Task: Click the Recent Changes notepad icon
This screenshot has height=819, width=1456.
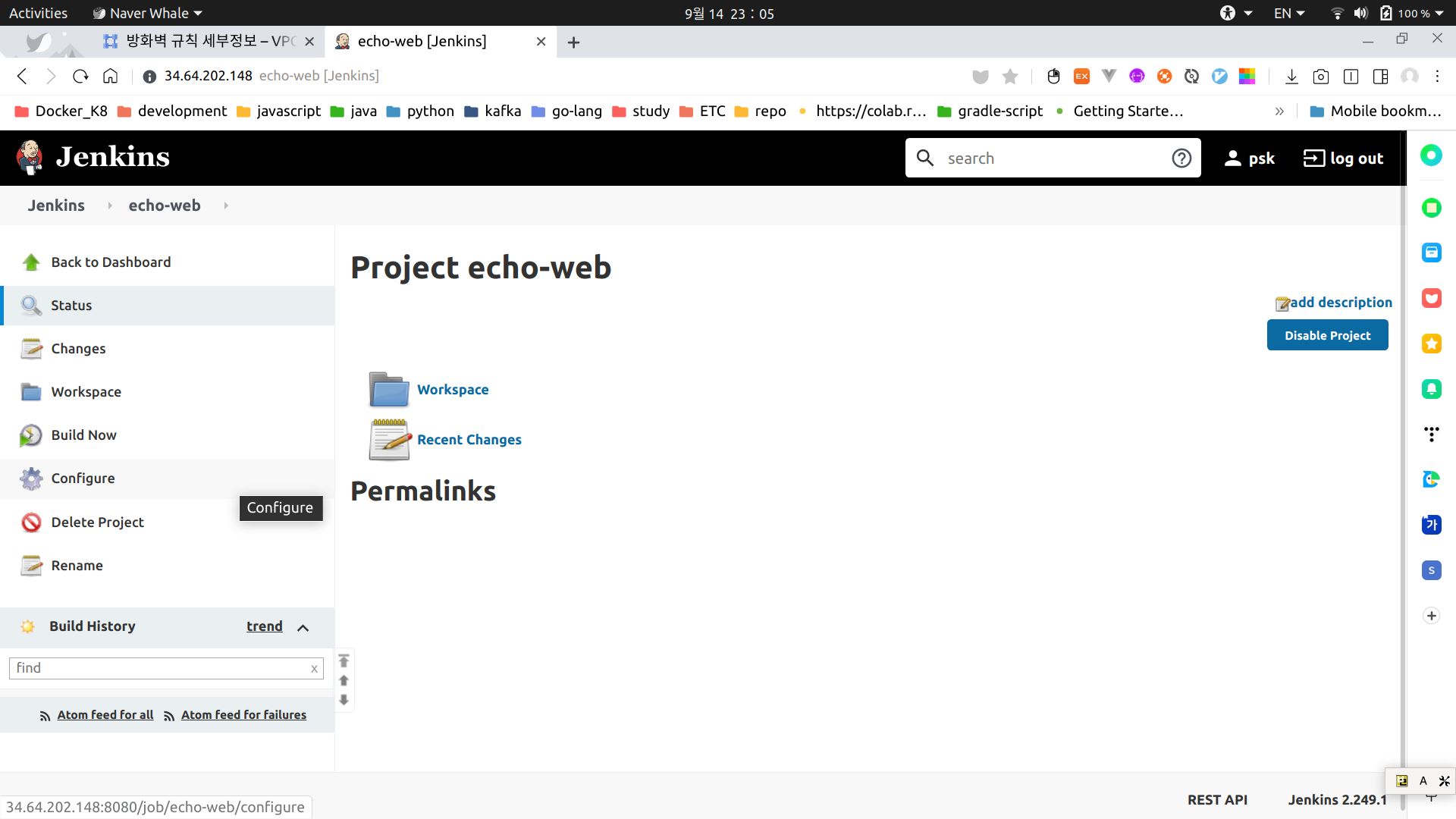Action: click(x=389, y=440)
